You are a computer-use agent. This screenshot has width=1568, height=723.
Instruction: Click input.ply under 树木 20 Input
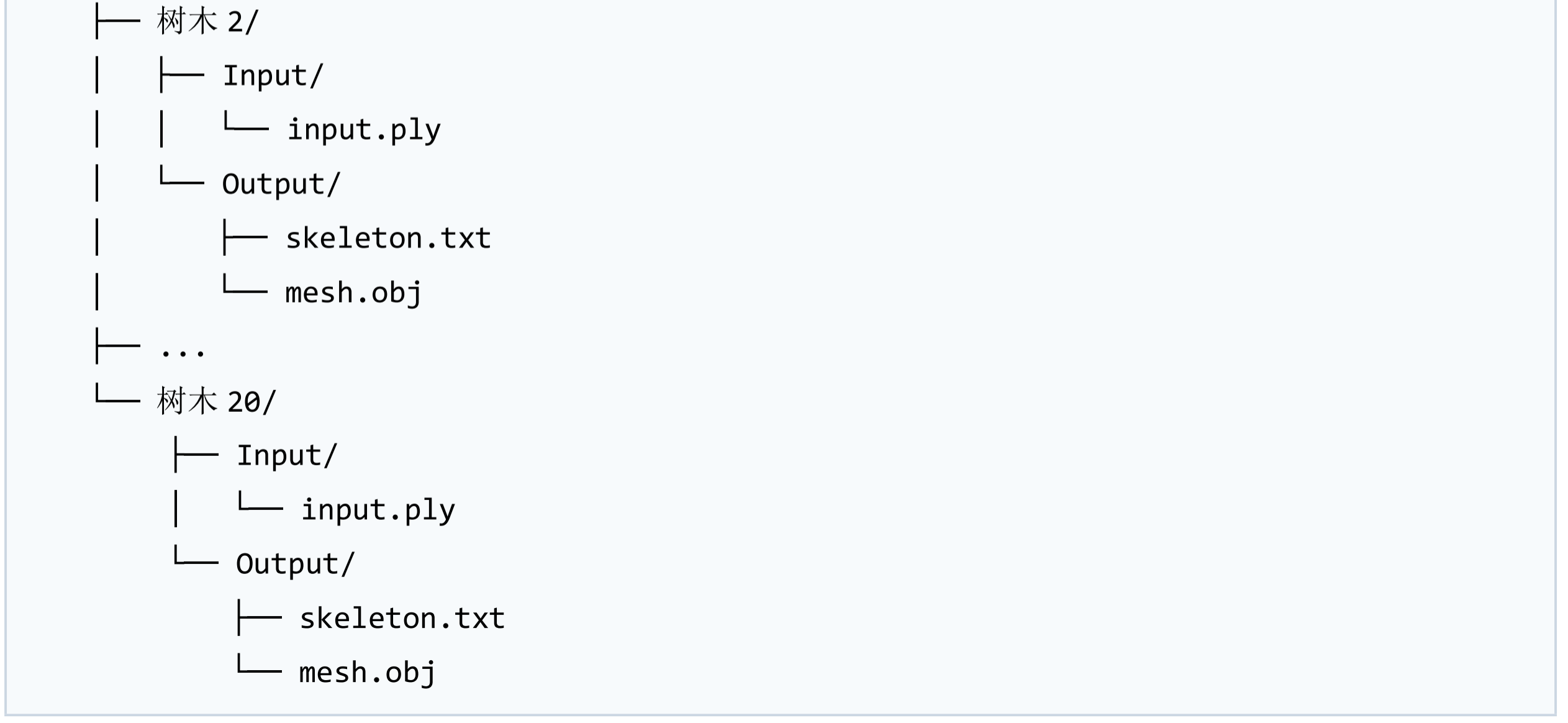click(x=378, y=509)
